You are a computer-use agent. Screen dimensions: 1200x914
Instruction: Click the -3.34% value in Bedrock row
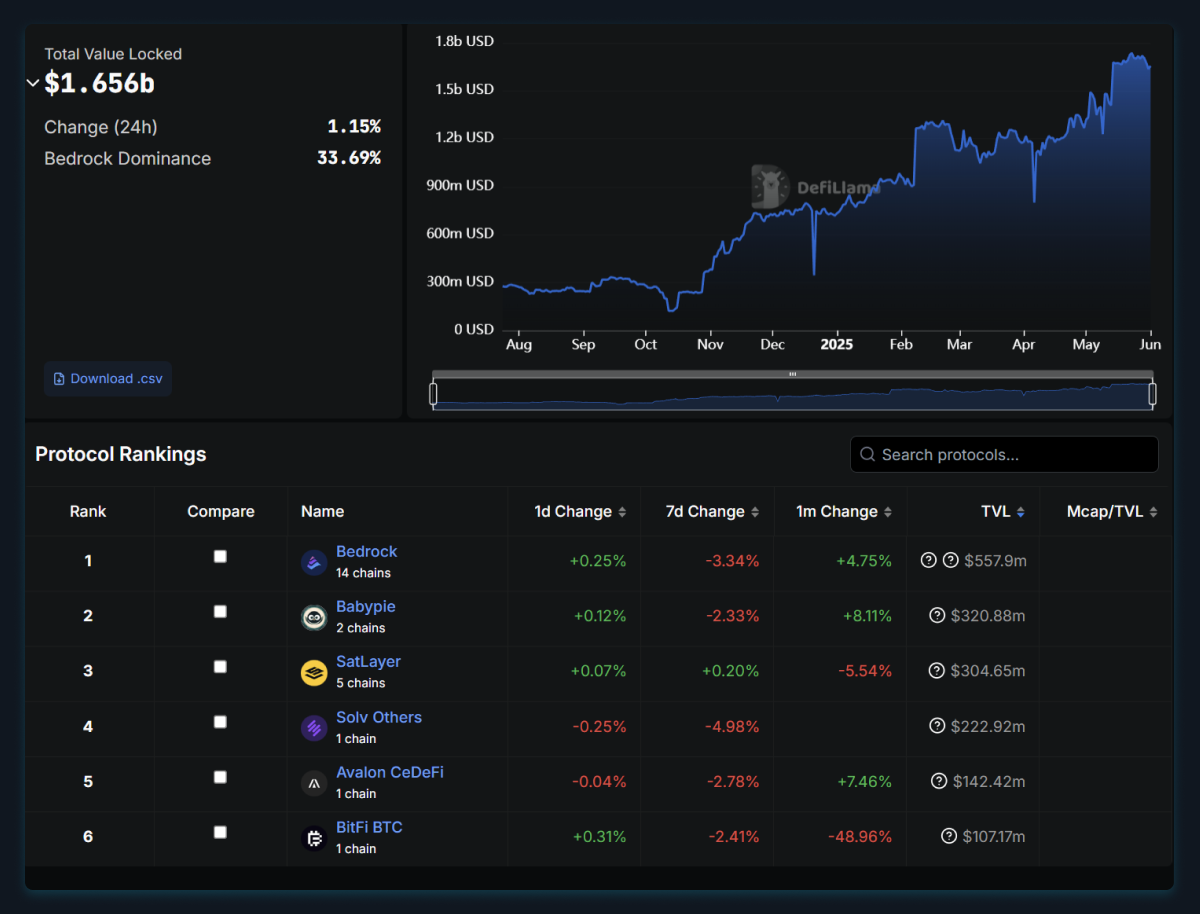pos(732,561)
